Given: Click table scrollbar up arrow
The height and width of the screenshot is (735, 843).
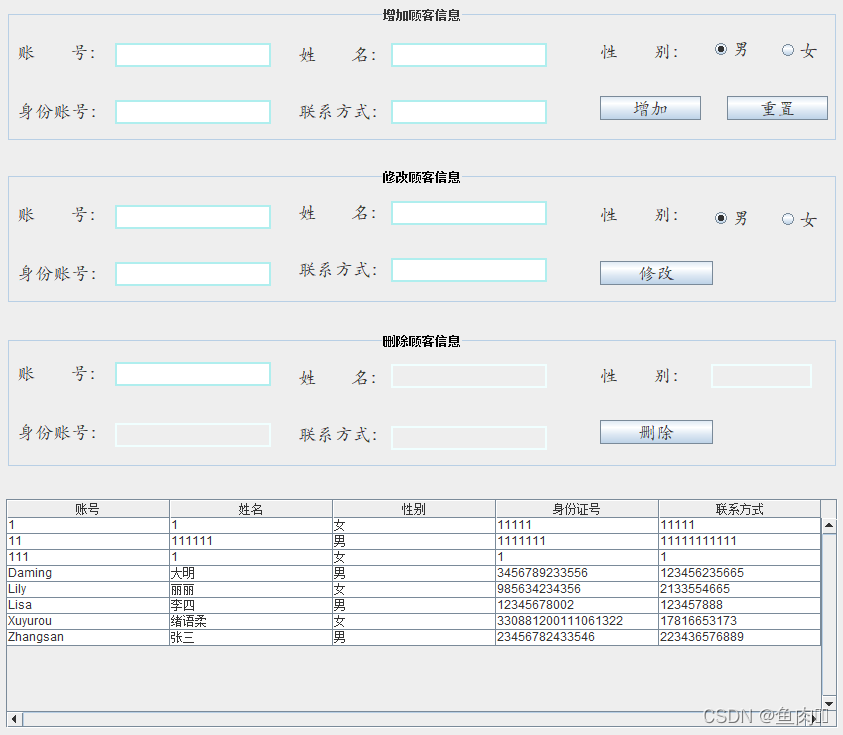Looking at the screenshot, I should [x=829, y=525].
